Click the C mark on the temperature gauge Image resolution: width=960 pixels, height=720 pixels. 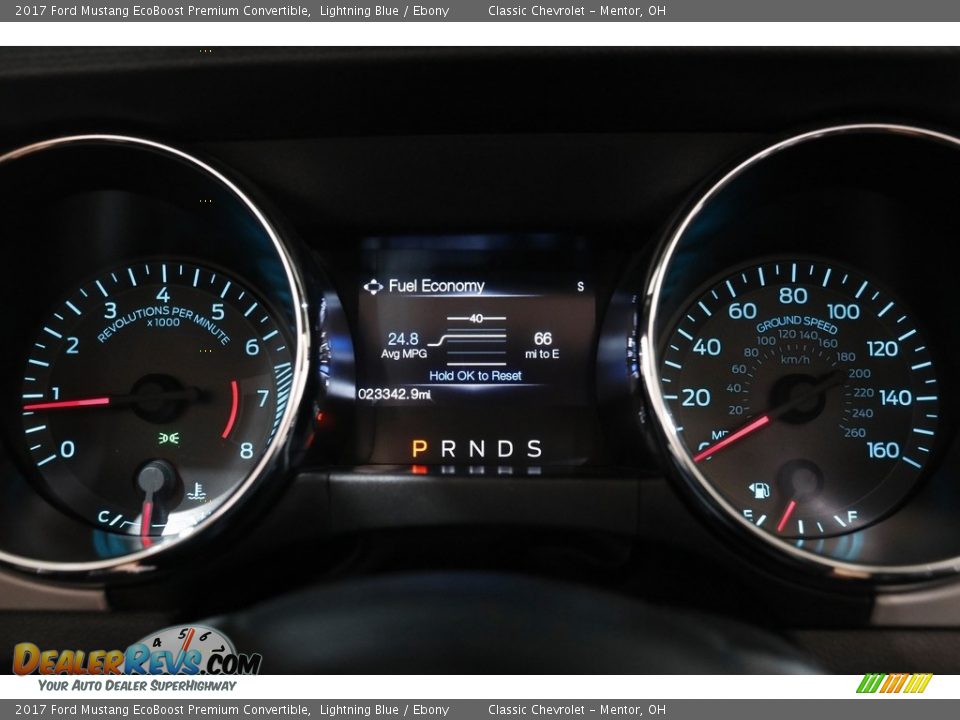[103, 517]
